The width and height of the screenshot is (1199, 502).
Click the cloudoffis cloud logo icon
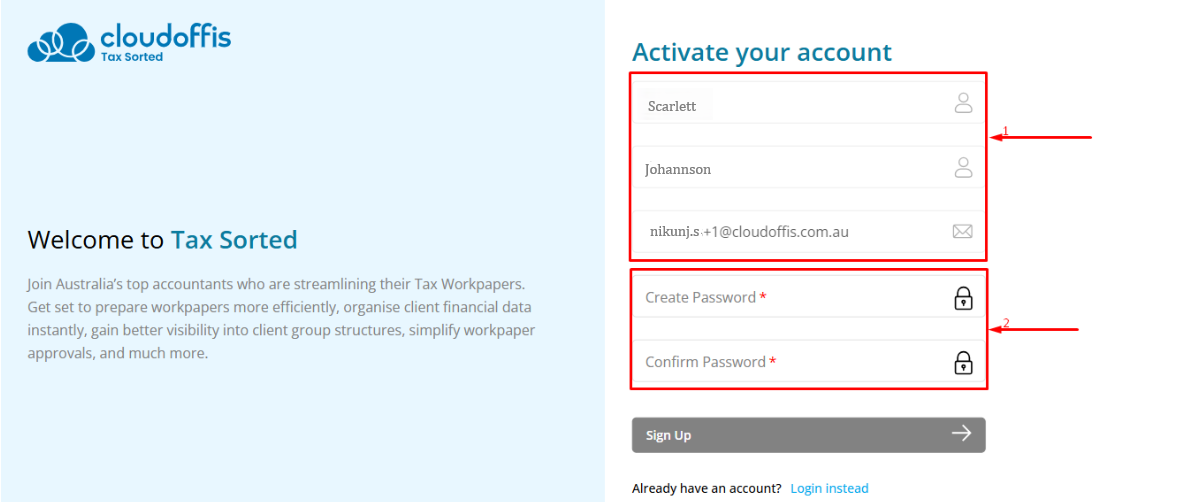62,44
